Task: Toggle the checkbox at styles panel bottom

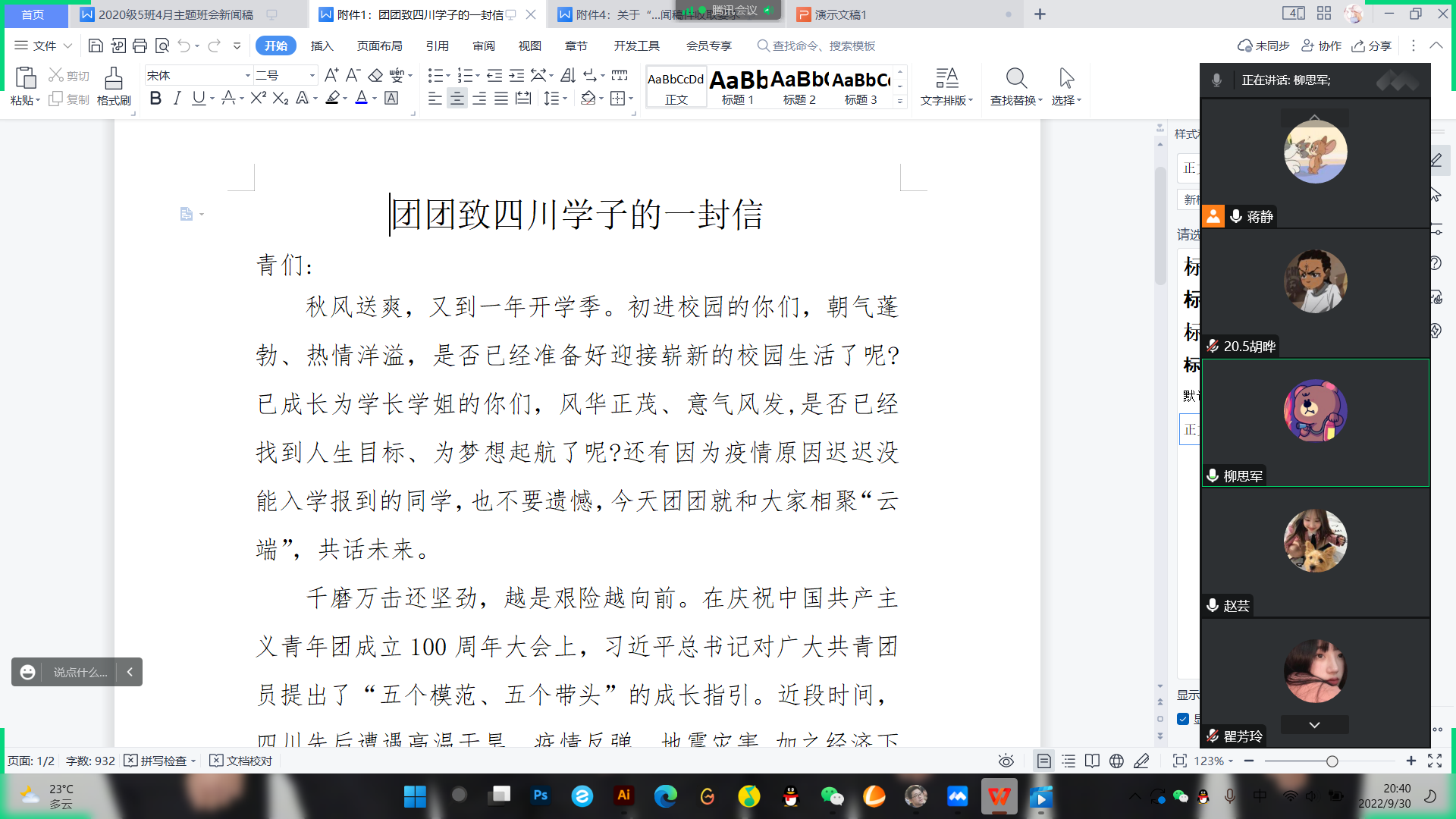Action: click(1183, 719)
